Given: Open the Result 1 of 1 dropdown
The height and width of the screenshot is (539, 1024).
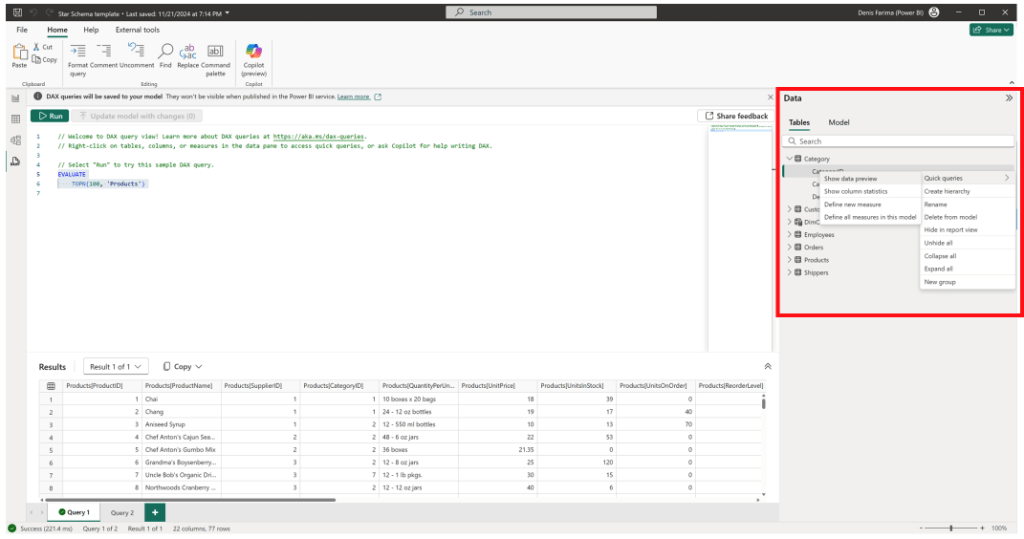Looking at the screenshot, I should 115,367.
